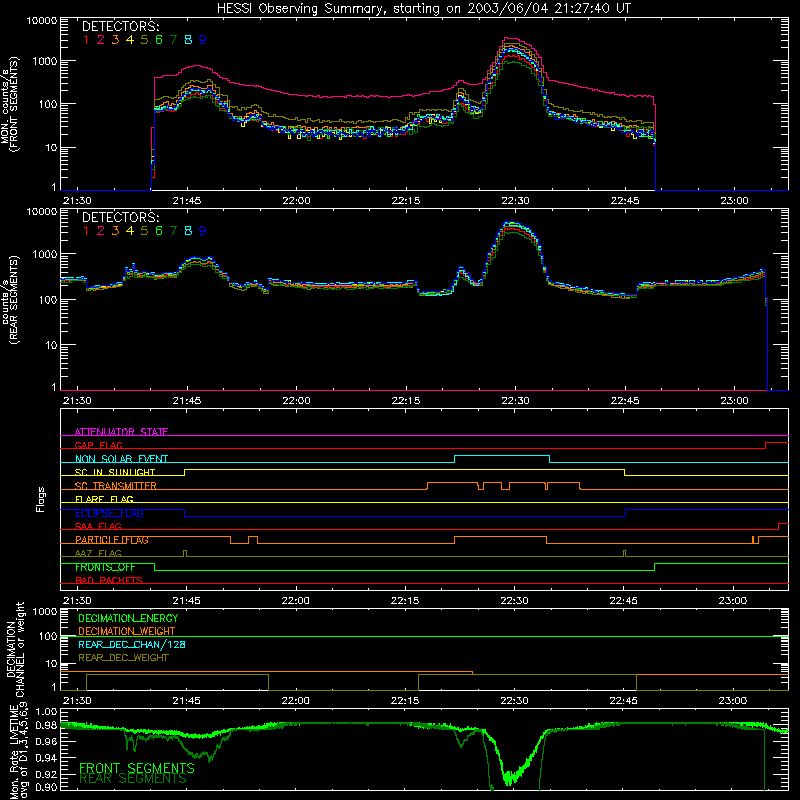
Task: Select olive detector 5 in rear segments legend
Action: click(x=144, y=231)
